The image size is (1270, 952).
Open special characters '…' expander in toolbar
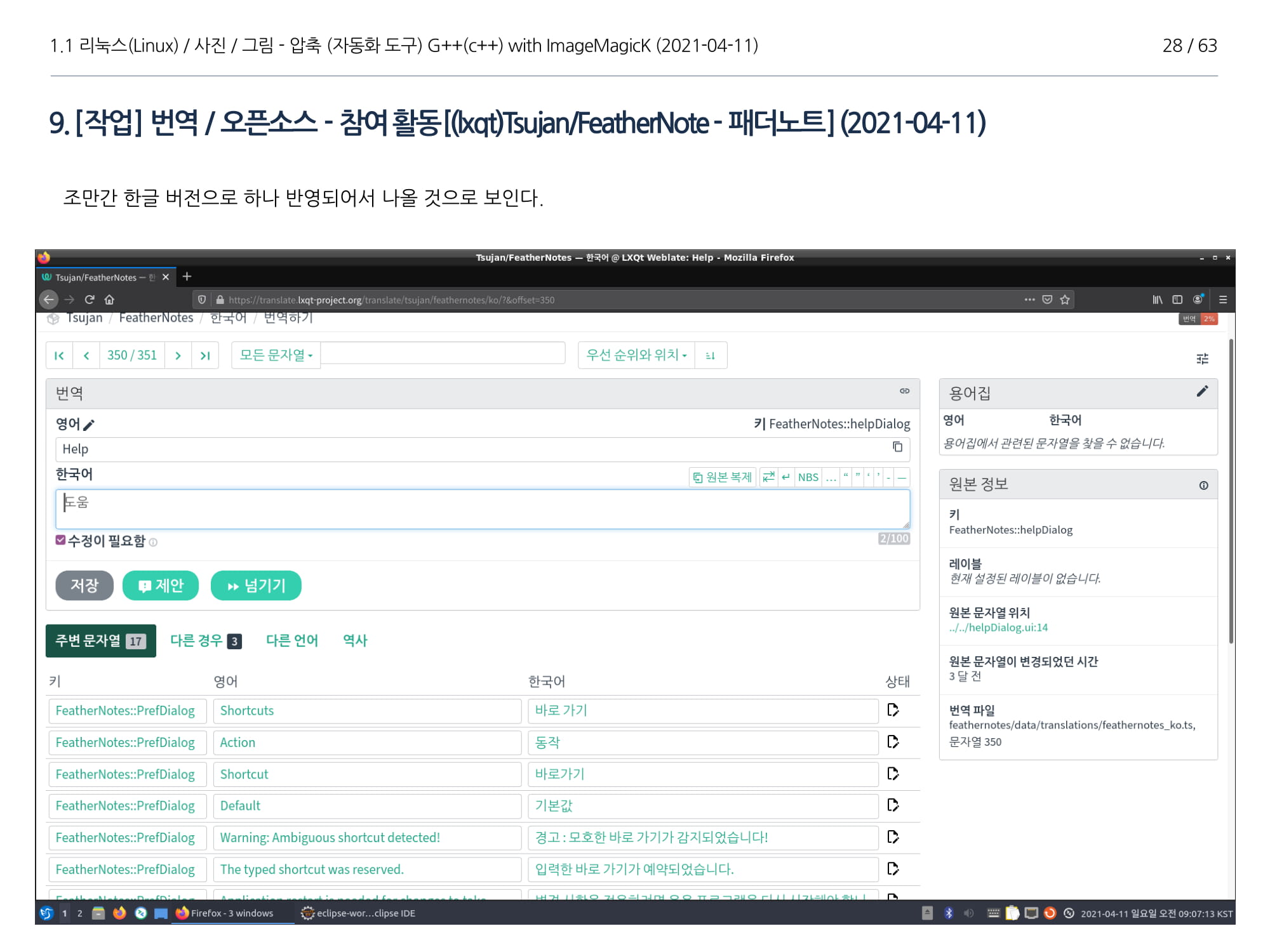(831, 477)
